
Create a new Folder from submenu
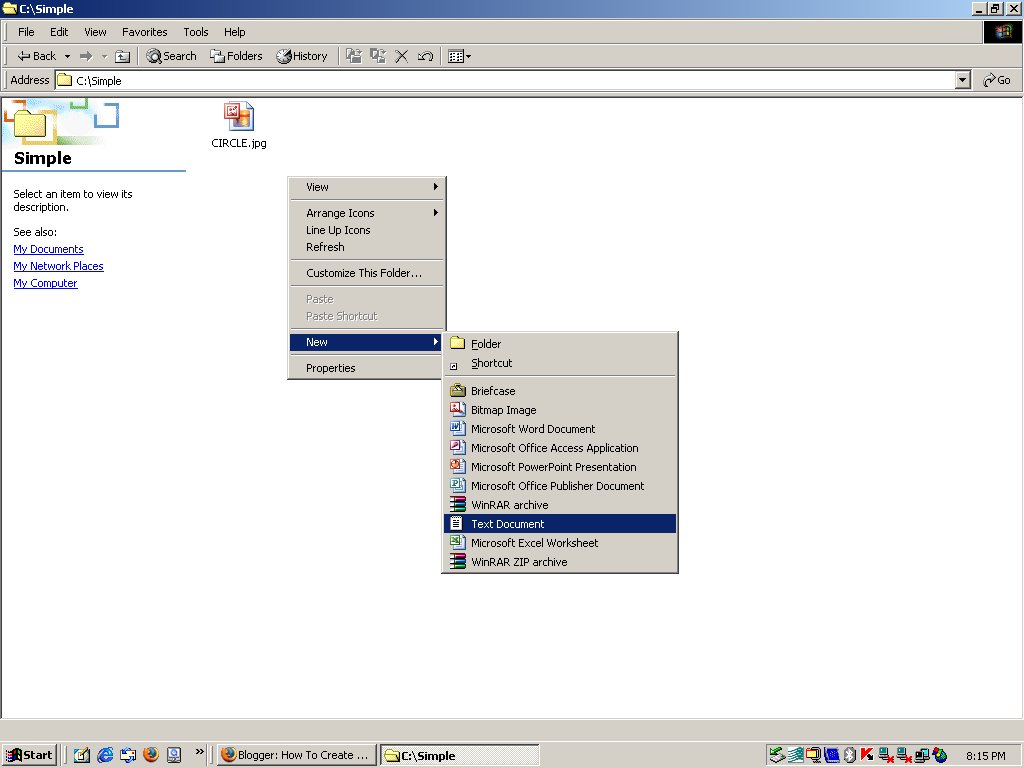pyautogui.click(x=560, y=344)
